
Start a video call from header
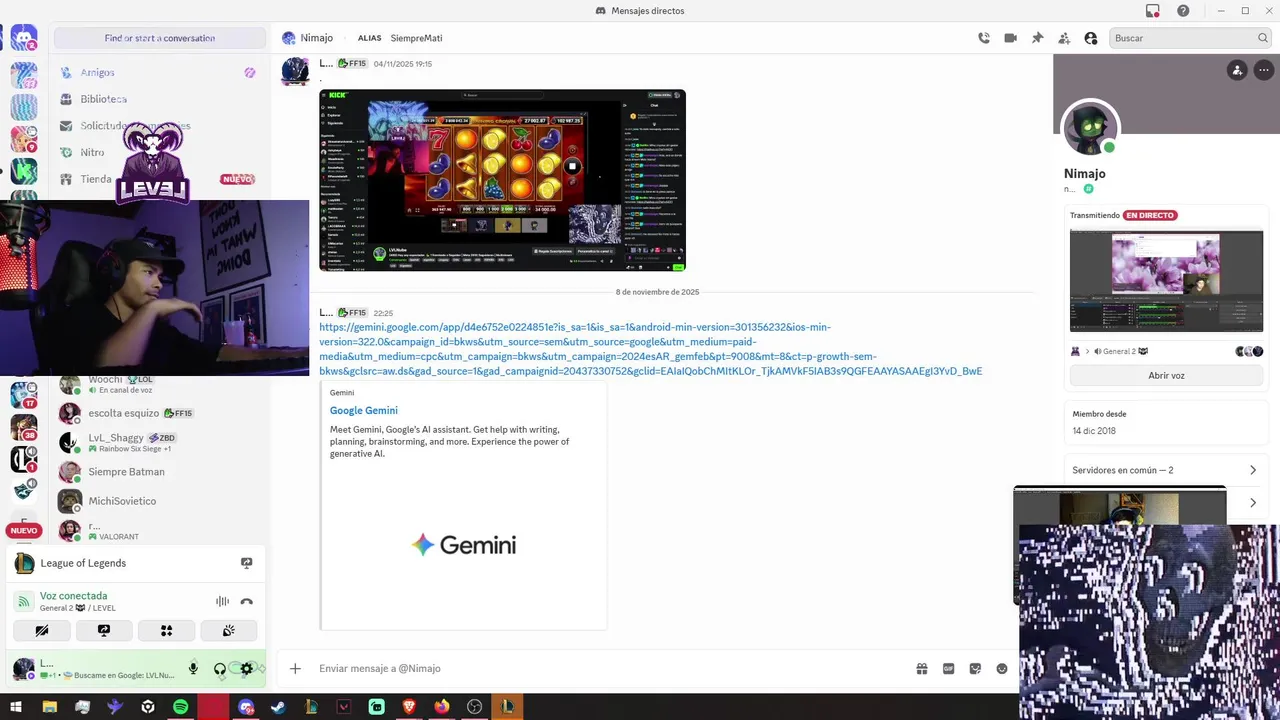(x=1010, y=38)
